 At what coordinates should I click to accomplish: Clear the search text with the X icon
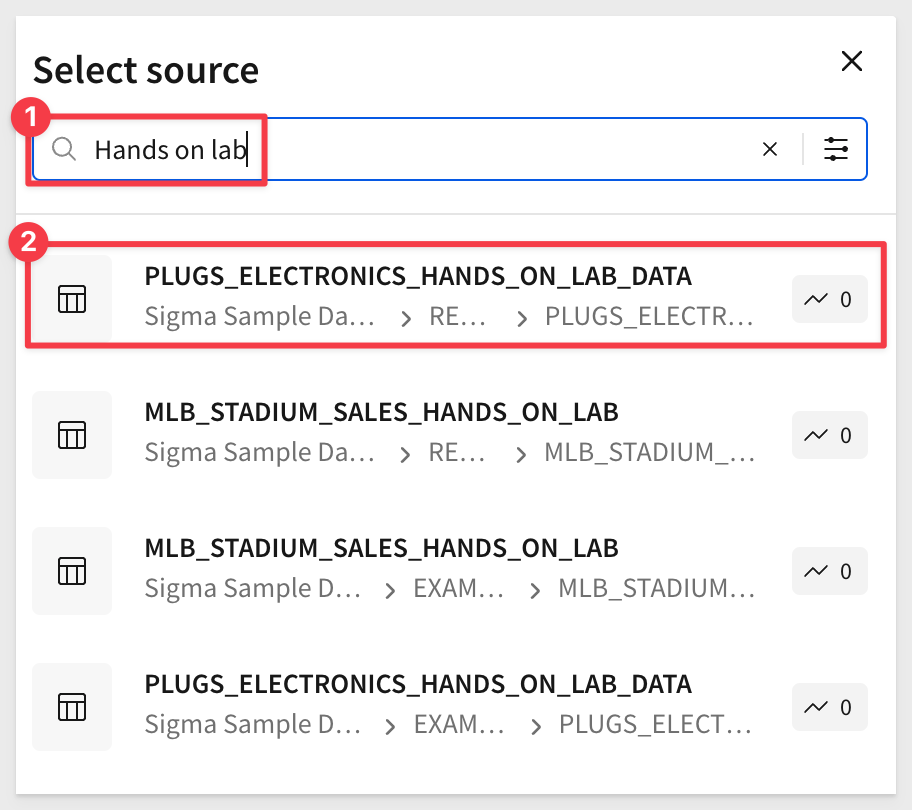(770, 149)
